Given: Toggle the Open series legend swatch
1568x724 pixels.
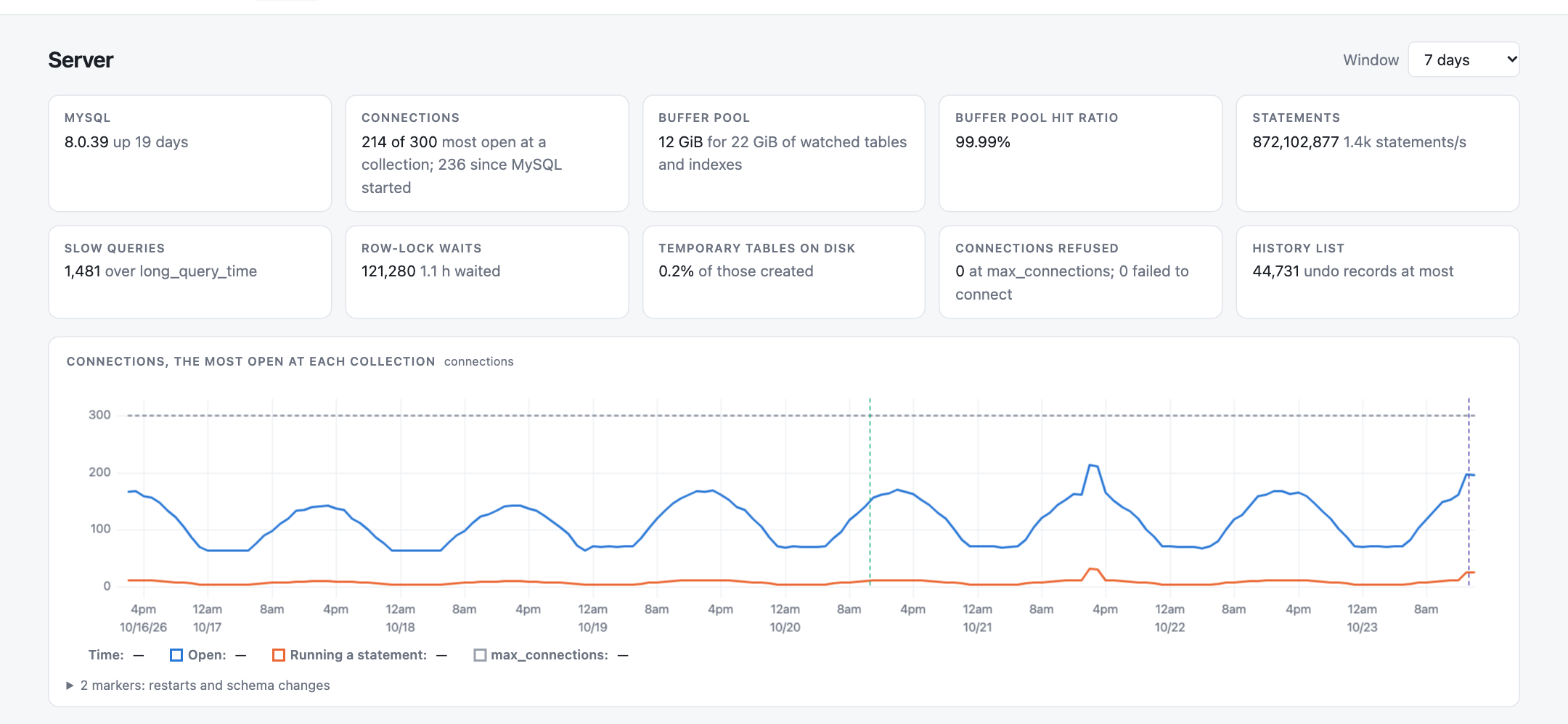Looking at the screenshot, I should click(x=176, y=655).
